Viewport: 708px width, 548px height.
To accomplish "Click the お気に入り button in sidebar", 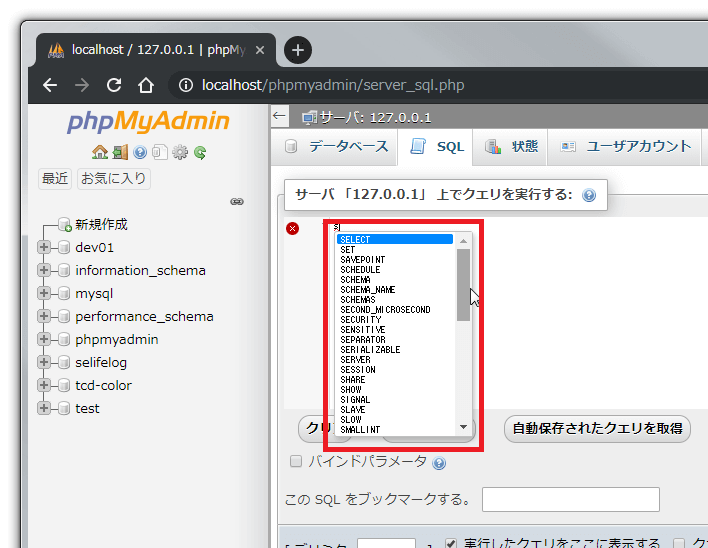I will [114, 179].
